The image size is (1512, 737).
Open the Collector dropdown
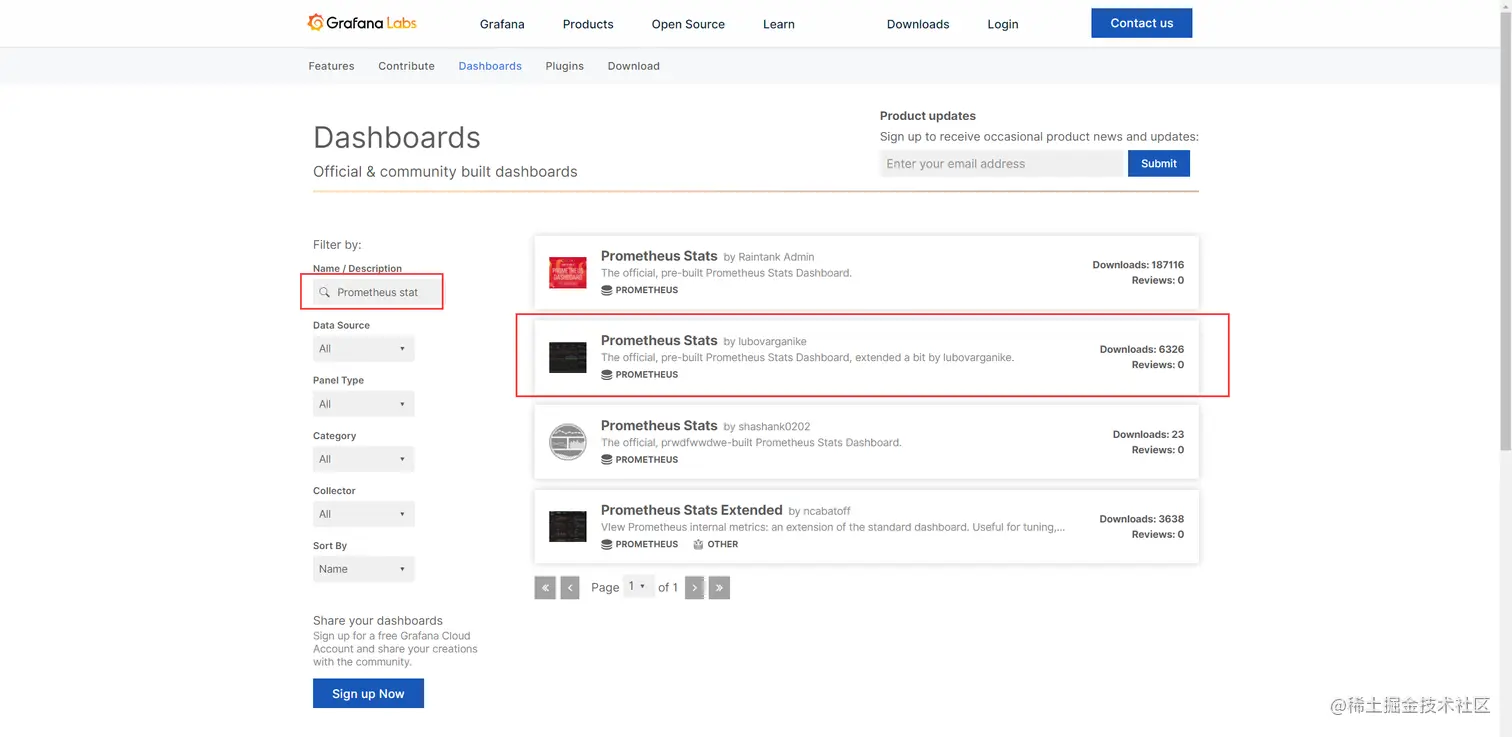pyautogui.click(x=363, y=514)
